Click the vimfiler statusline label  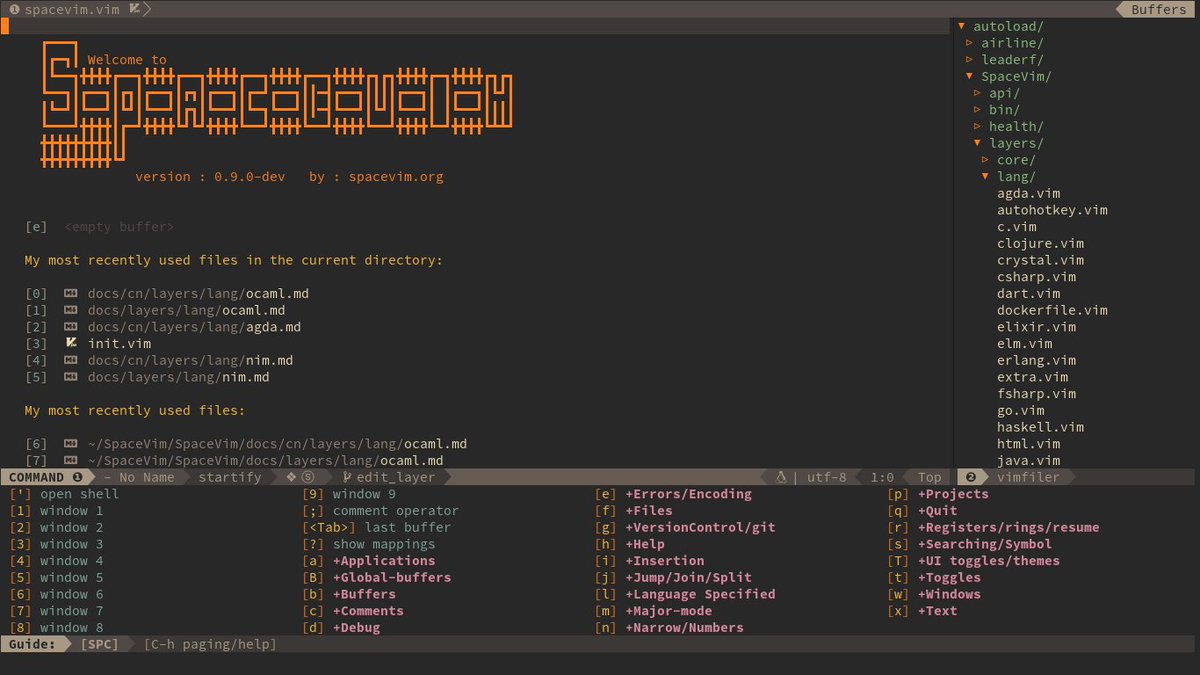click(1028, 478)
